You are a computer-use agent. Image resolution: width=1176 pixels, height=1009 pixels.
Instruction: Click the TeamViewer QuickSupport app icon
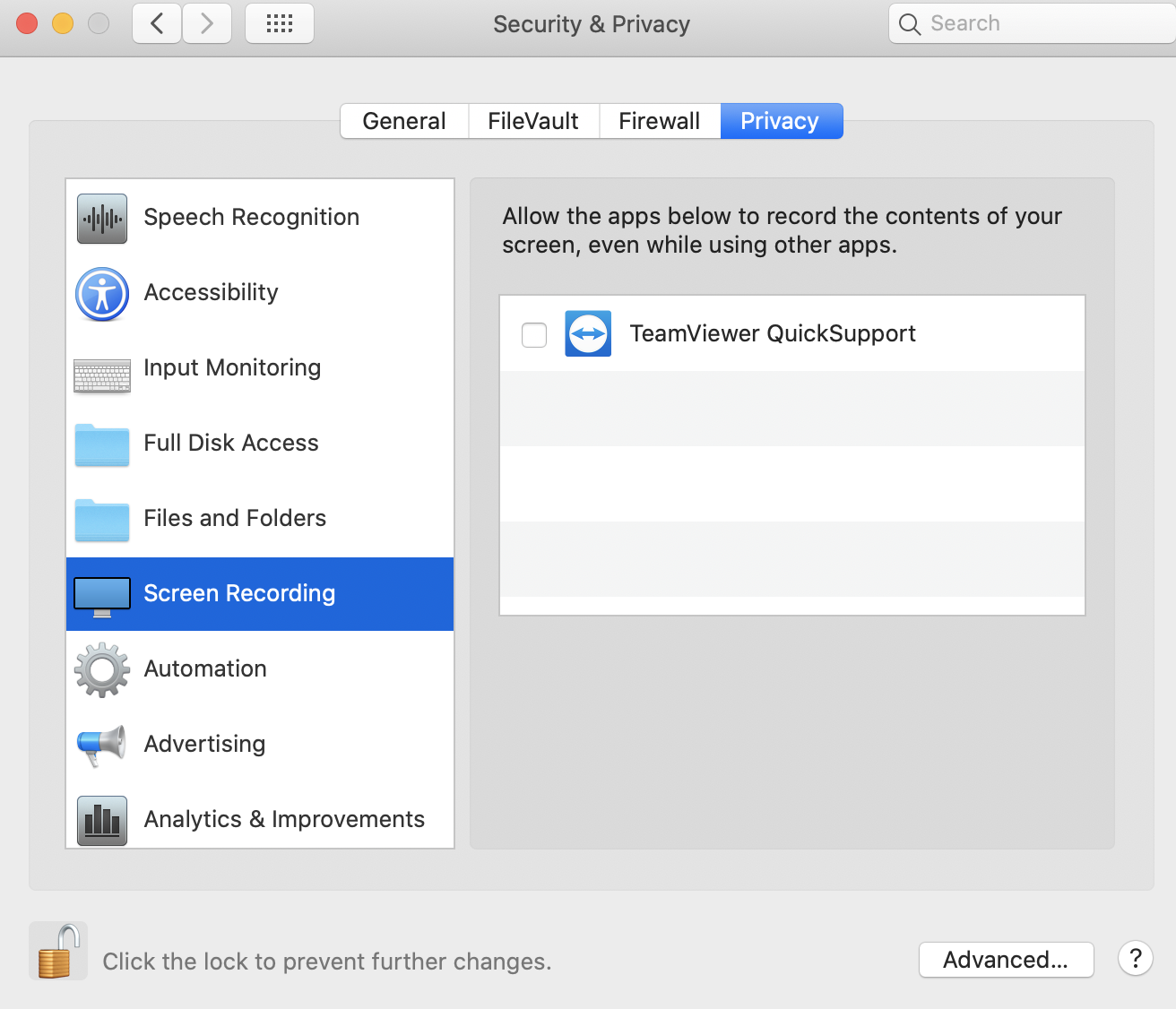(588, 333)
